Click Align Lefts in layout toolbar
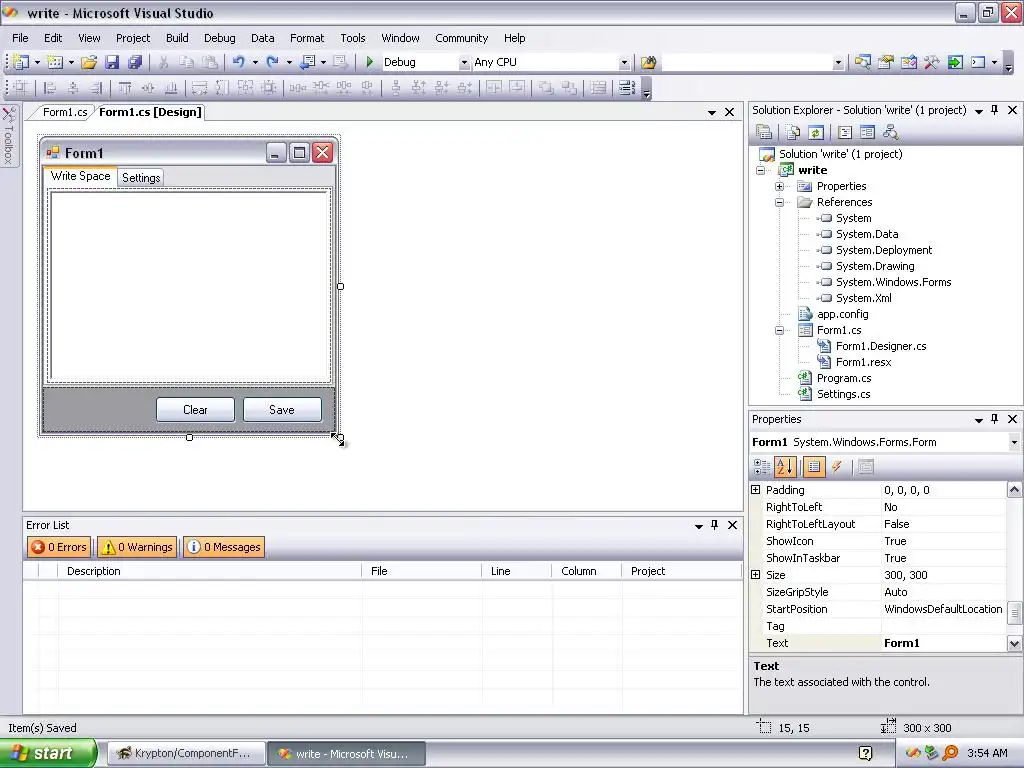This screenshot has width=1024, height=768. (50, 88)
